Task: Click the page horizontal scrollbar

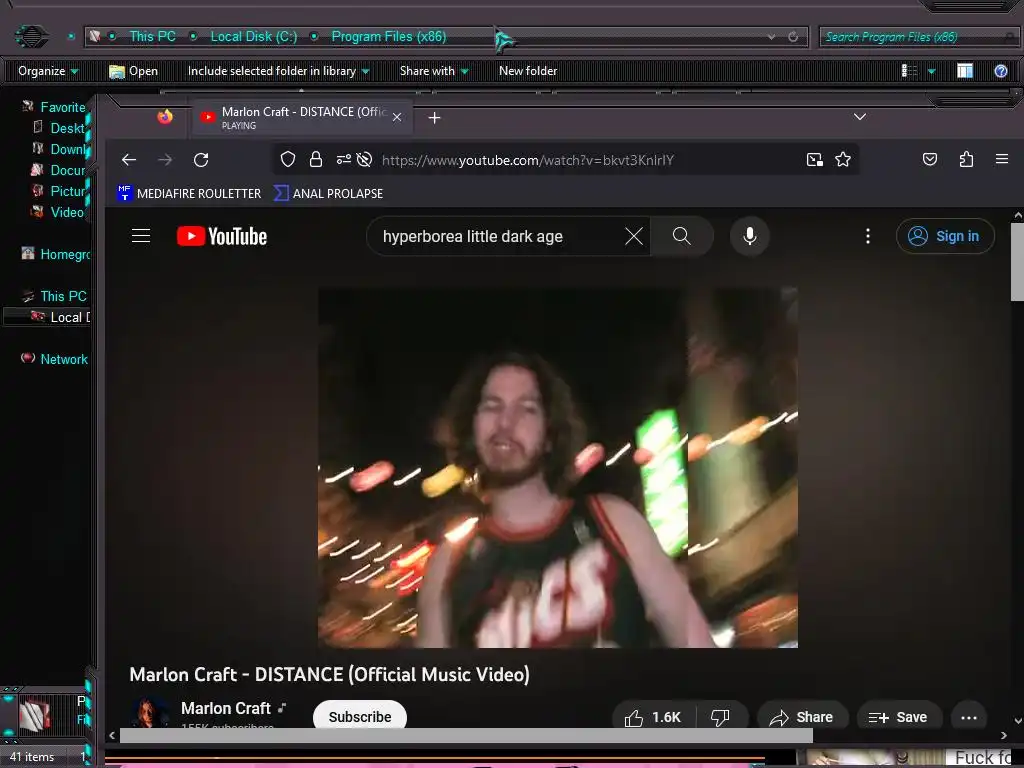Action: [x=466, y=735]
